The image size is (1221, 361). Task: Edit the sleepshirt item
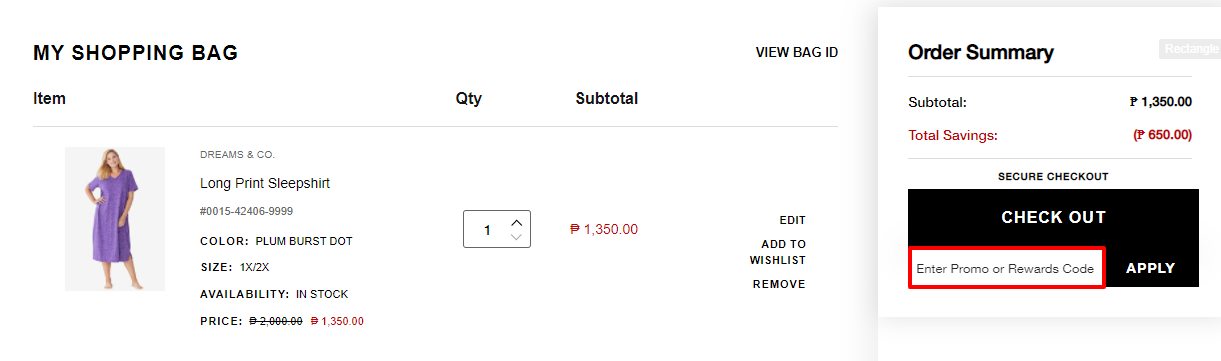792,220
